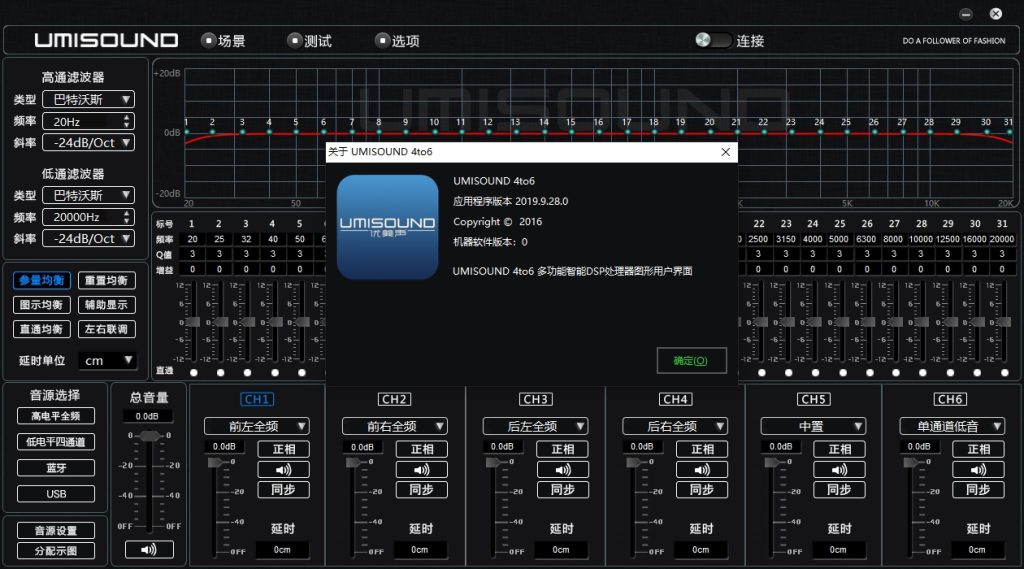Image resolution: width=1024 pixels, height=569 pixels.
Task: Toggle bypass dot under EQ band 22
Action: pyautogui.click(x=761, y=372)
